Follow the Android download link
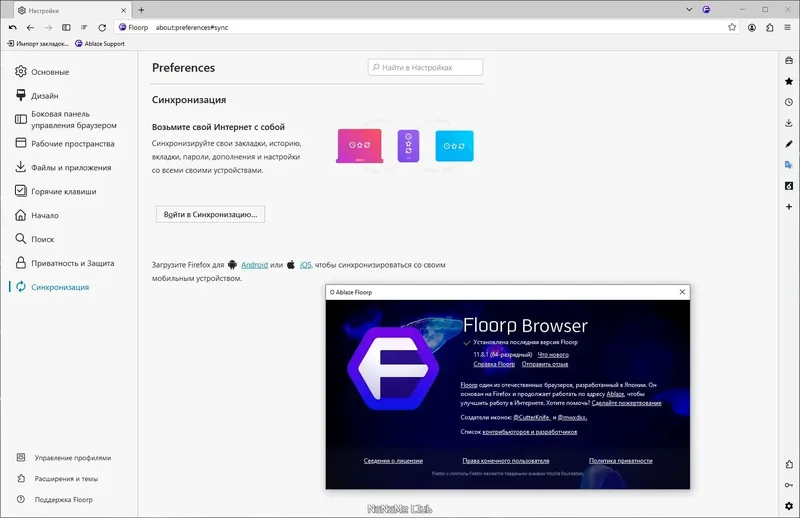Screen dimensions: 800x518 255,265
